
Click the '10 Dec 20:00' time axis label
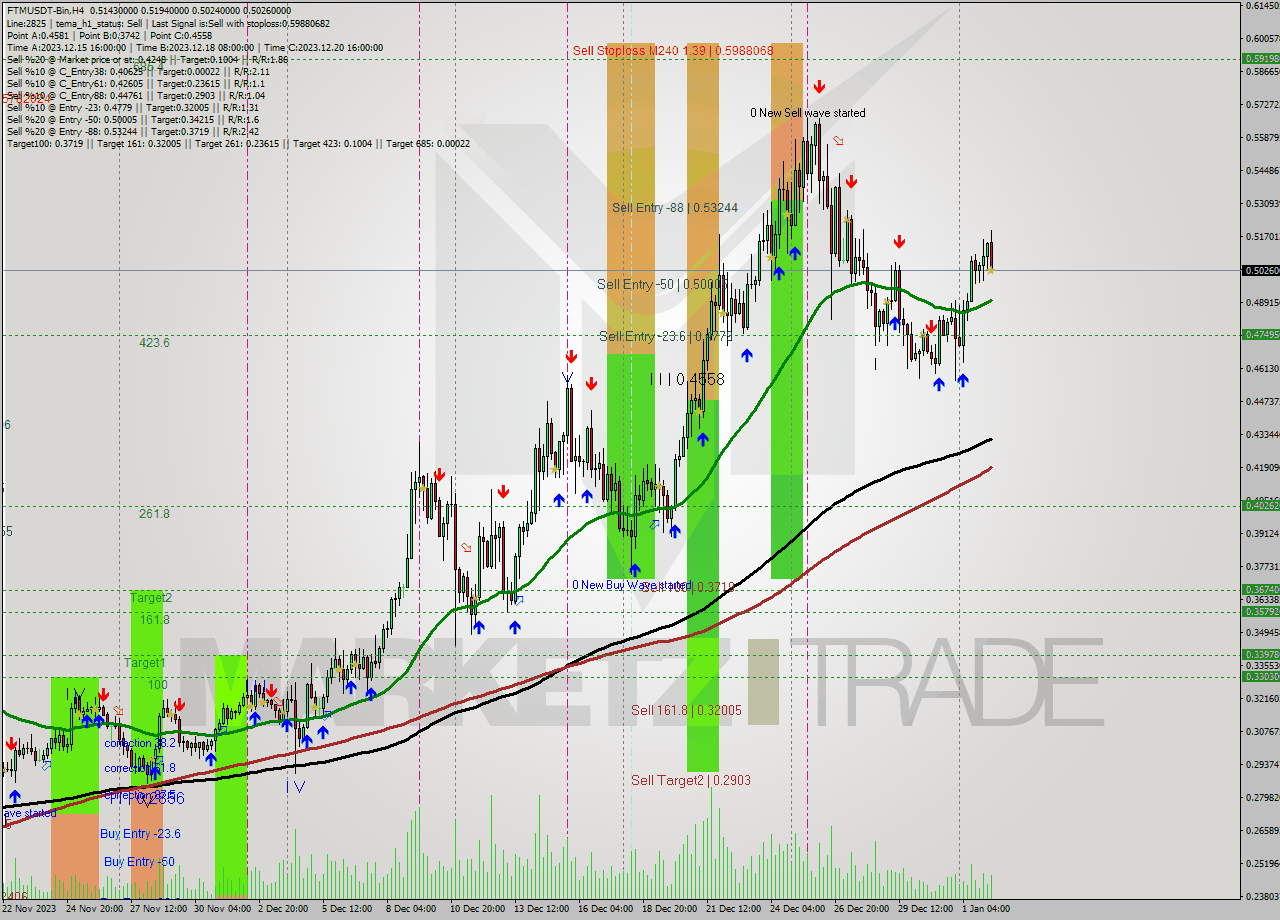[478, 908]
